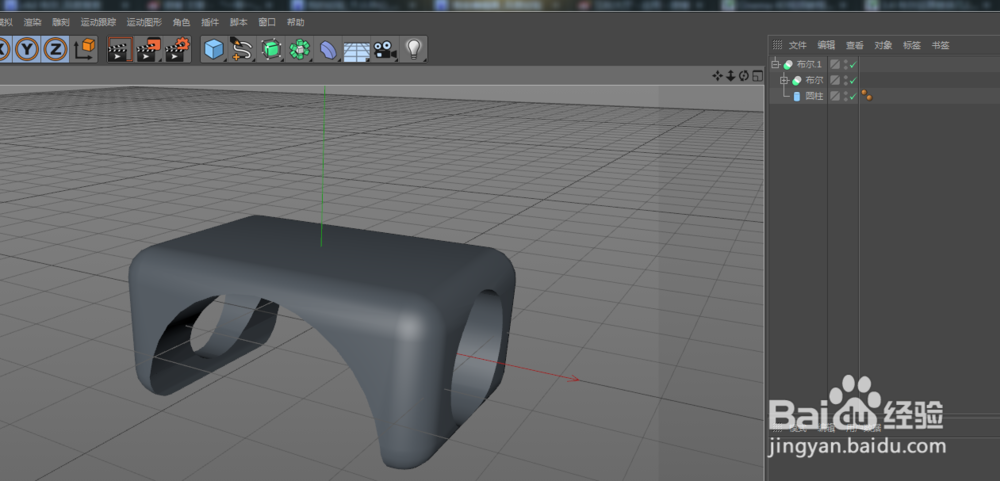
Task: Open the 窗口 menu
Action: point(267,22)
